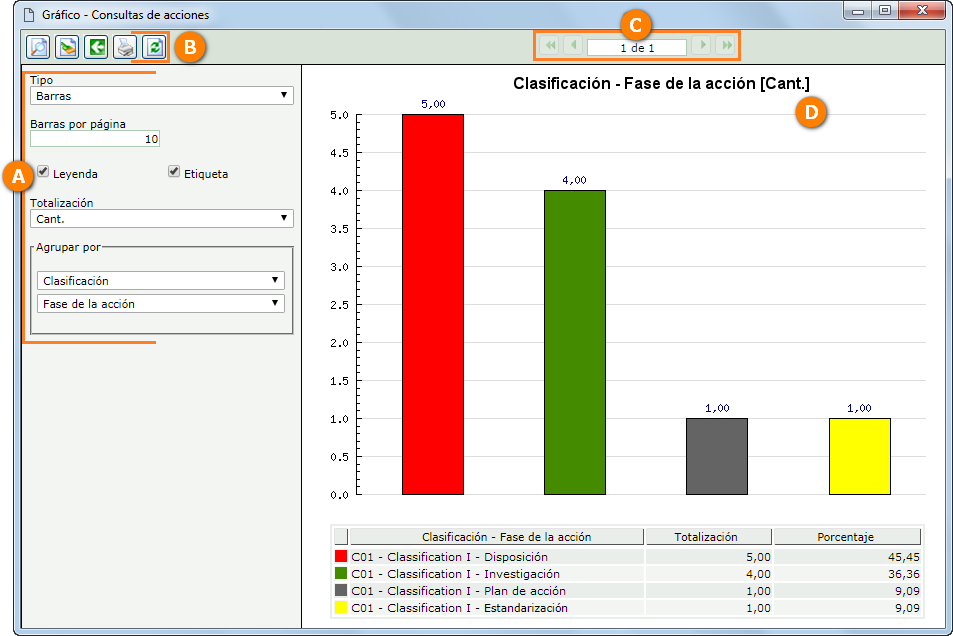Select row 'C01 - Classification I - Estandarización'
Image resolution: width=953 pixels, height=636 pixels.
coord(628,608)
